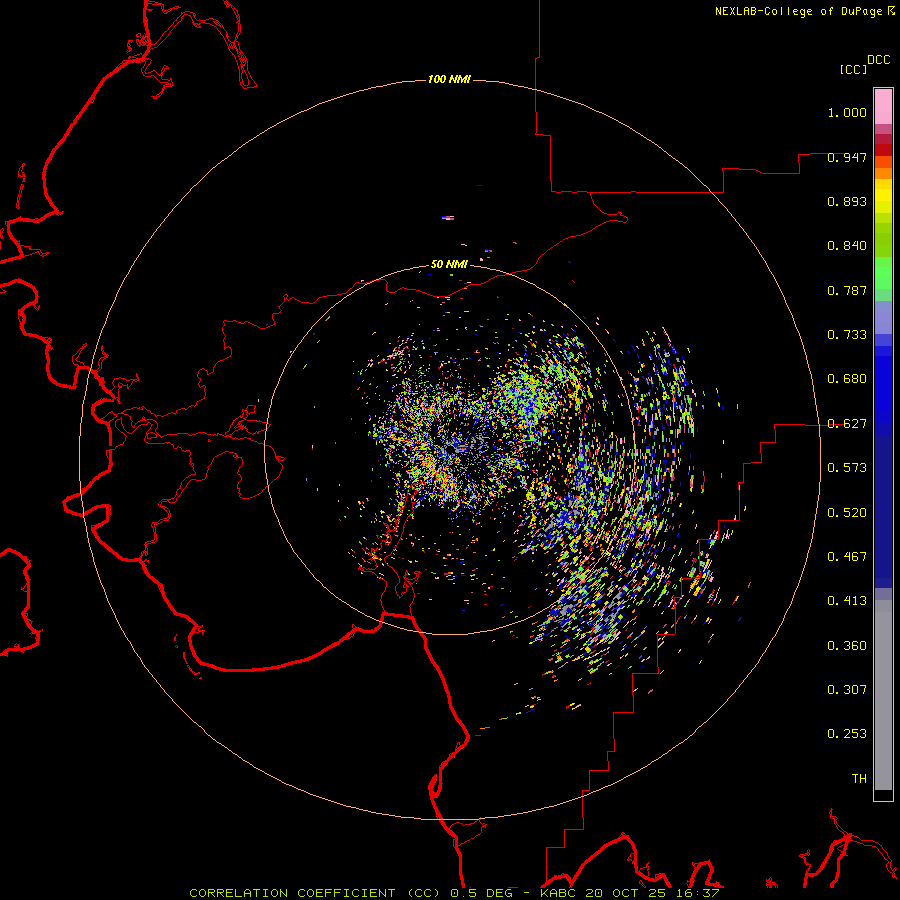
Task: Click the TH threshold label
Action: point(859,779)
